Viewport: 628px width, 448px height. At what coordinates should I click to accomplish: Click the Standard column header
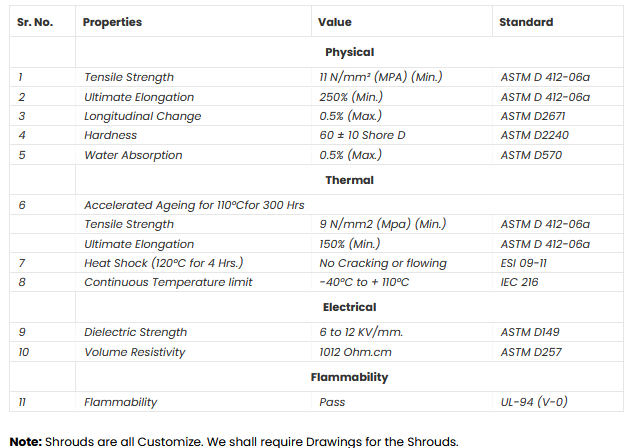[524, 22]
